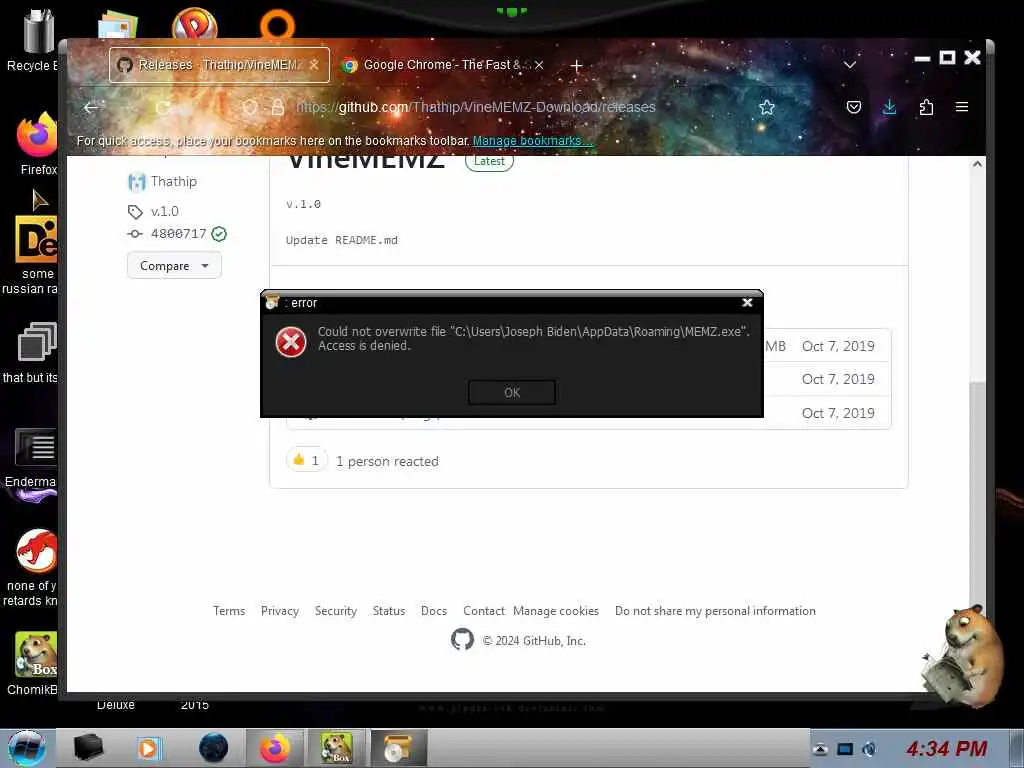Close the Google Chrome tab
Screen dimensions: 1024x768
coord(539,65)
